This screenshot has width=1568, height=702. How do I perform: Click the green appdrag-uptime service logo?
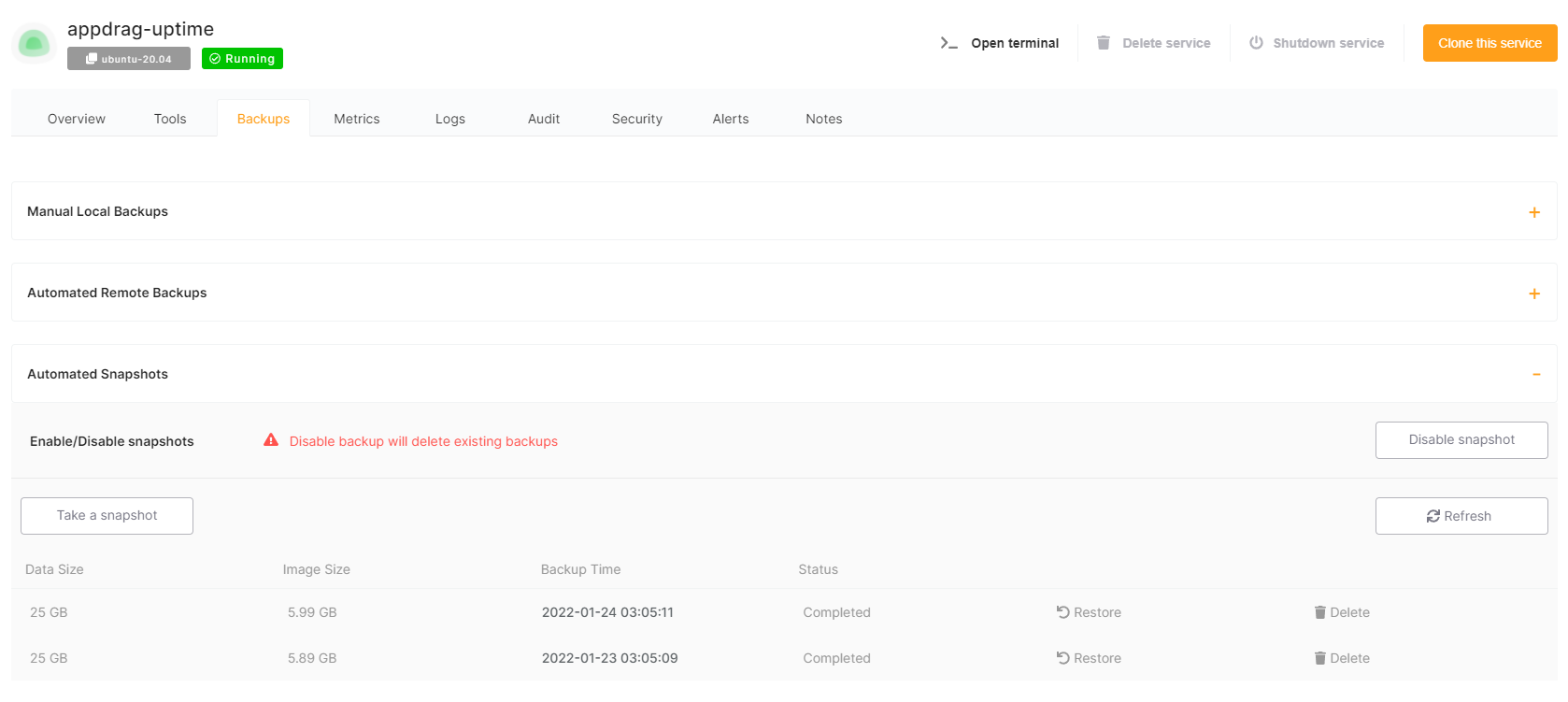click(x=35, y=43)
